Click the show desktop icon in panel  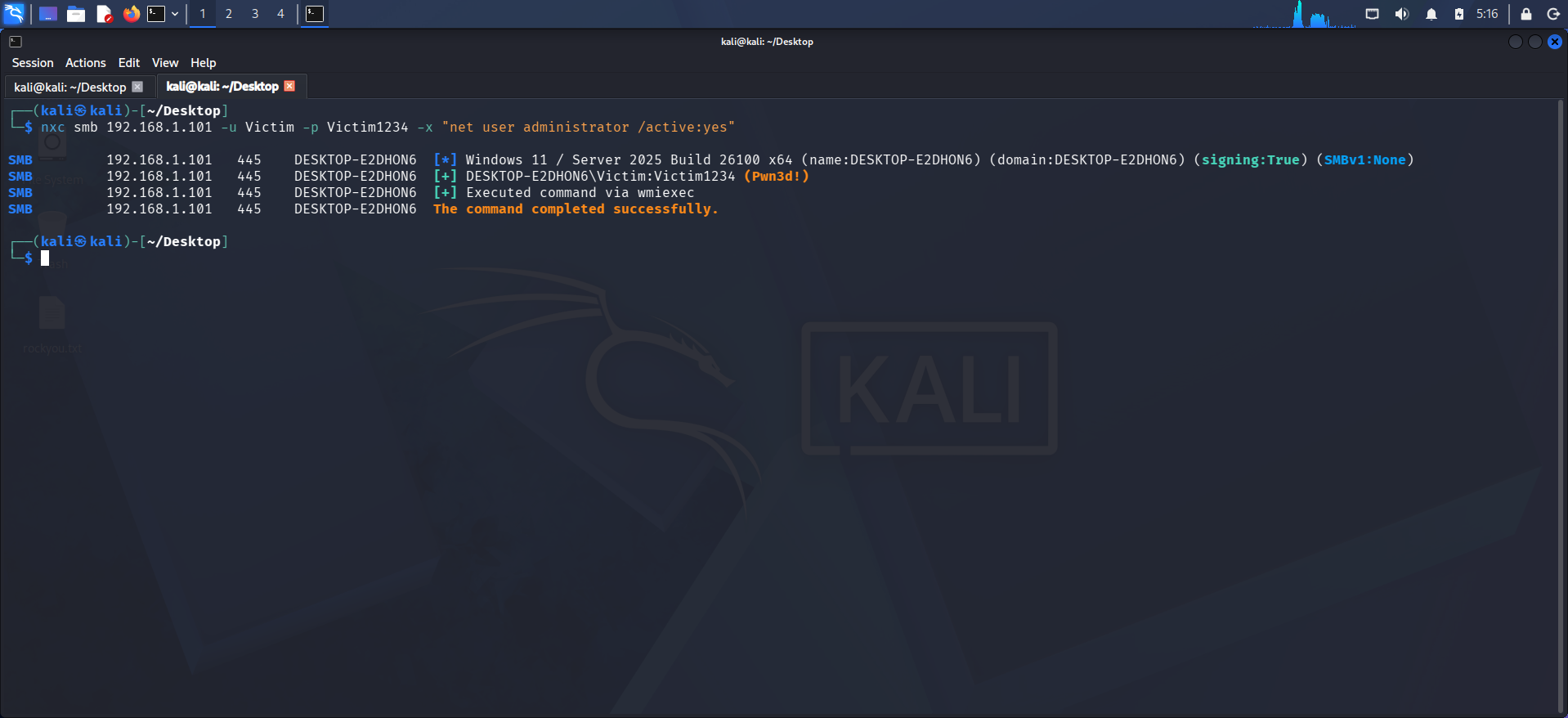point(47,14)
